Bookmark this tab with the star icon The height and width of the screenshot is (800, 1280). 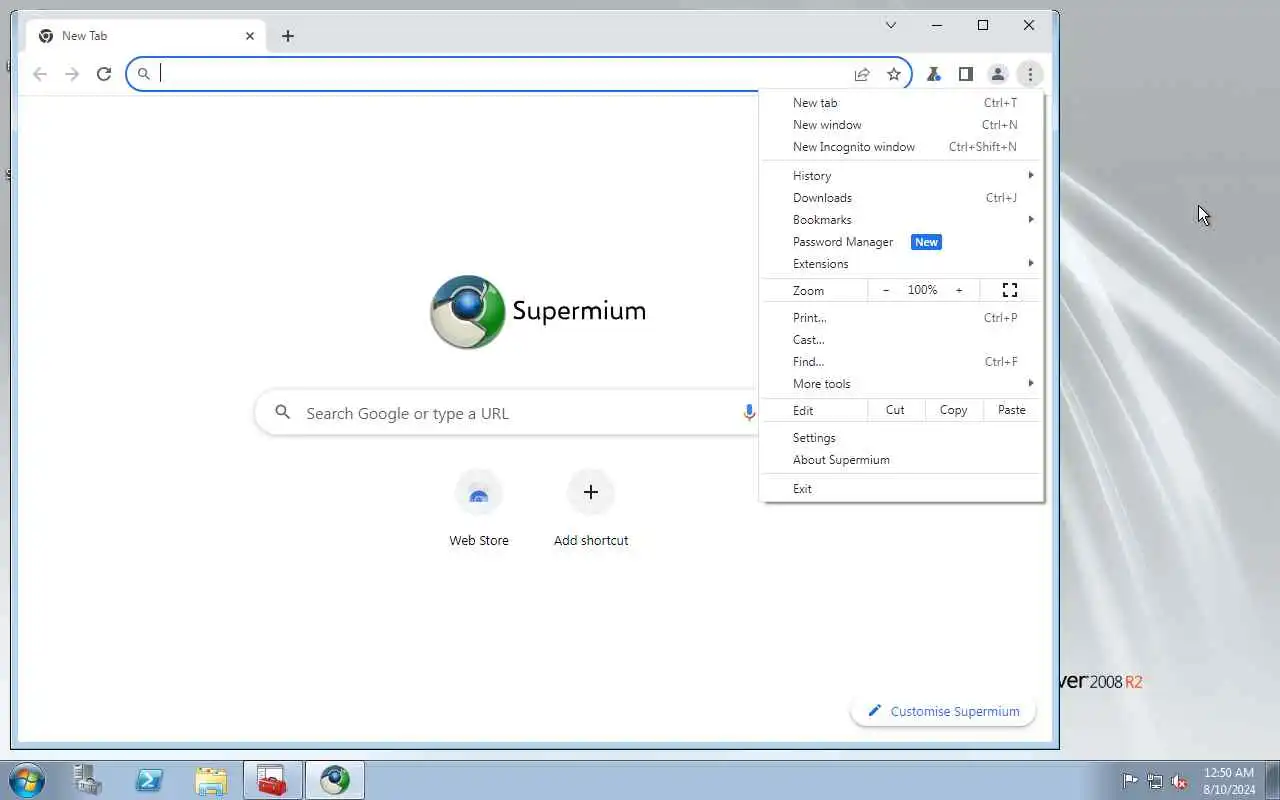(894, 74)
